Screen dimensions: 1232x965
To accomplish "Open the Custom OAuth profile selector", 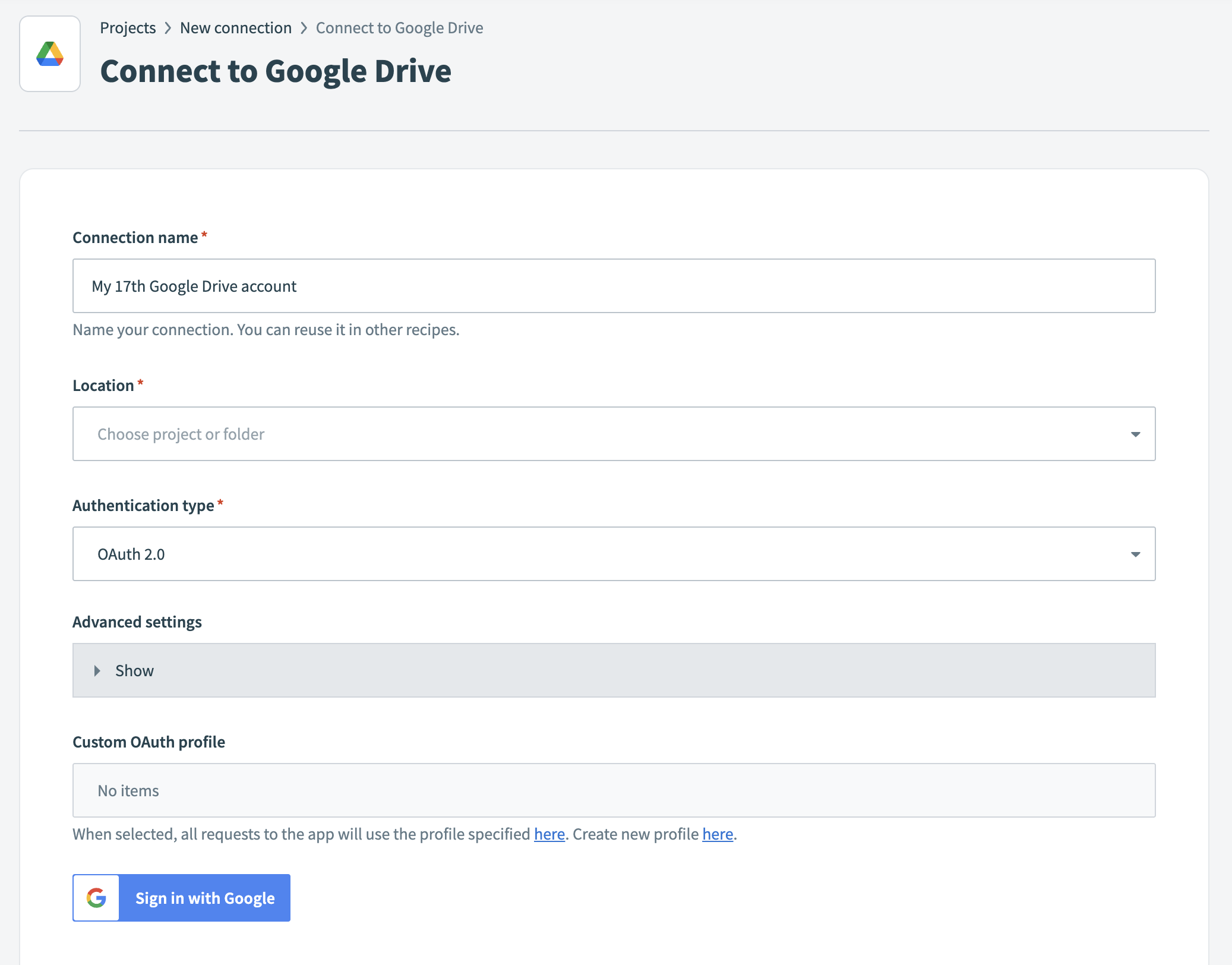I will (614, 790).
